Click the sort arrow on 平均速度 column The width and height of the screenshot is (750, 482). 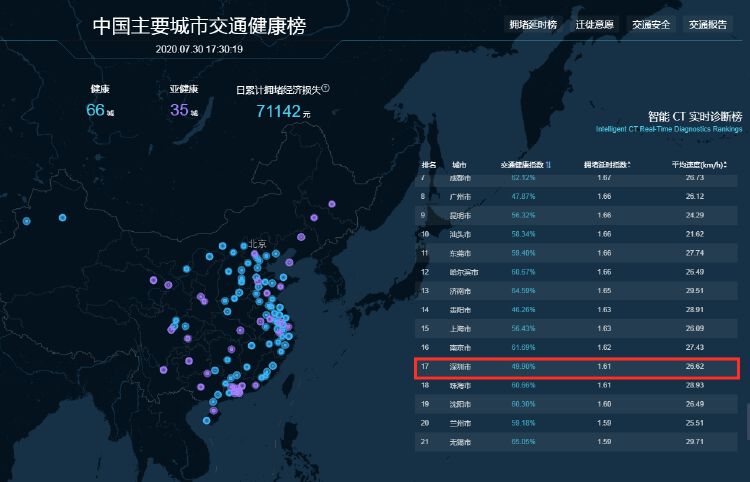[725, 163]
